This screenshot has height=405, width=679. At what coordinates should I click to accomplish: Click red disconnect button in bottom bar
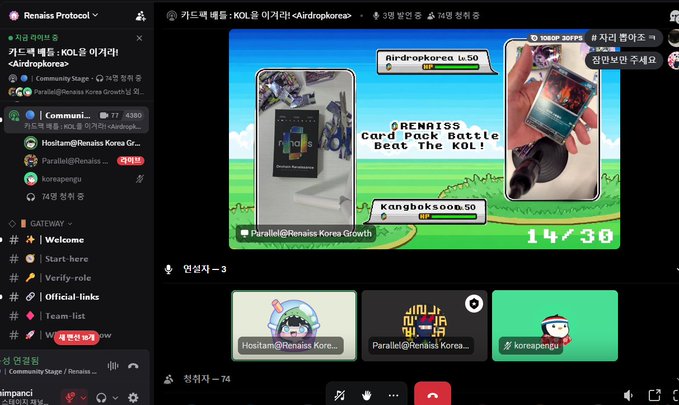click(x=432, y=394)
